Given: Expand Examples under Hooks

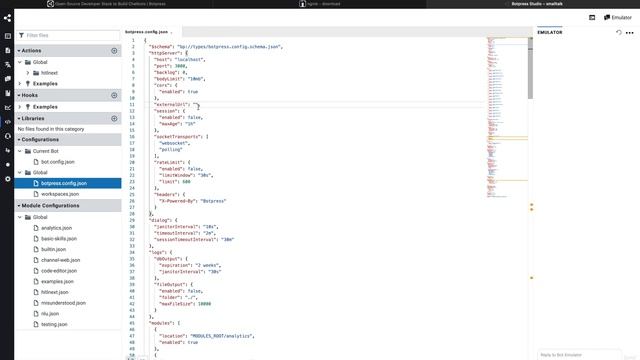Looking at the screenshot, I should [x=20, y=107].
